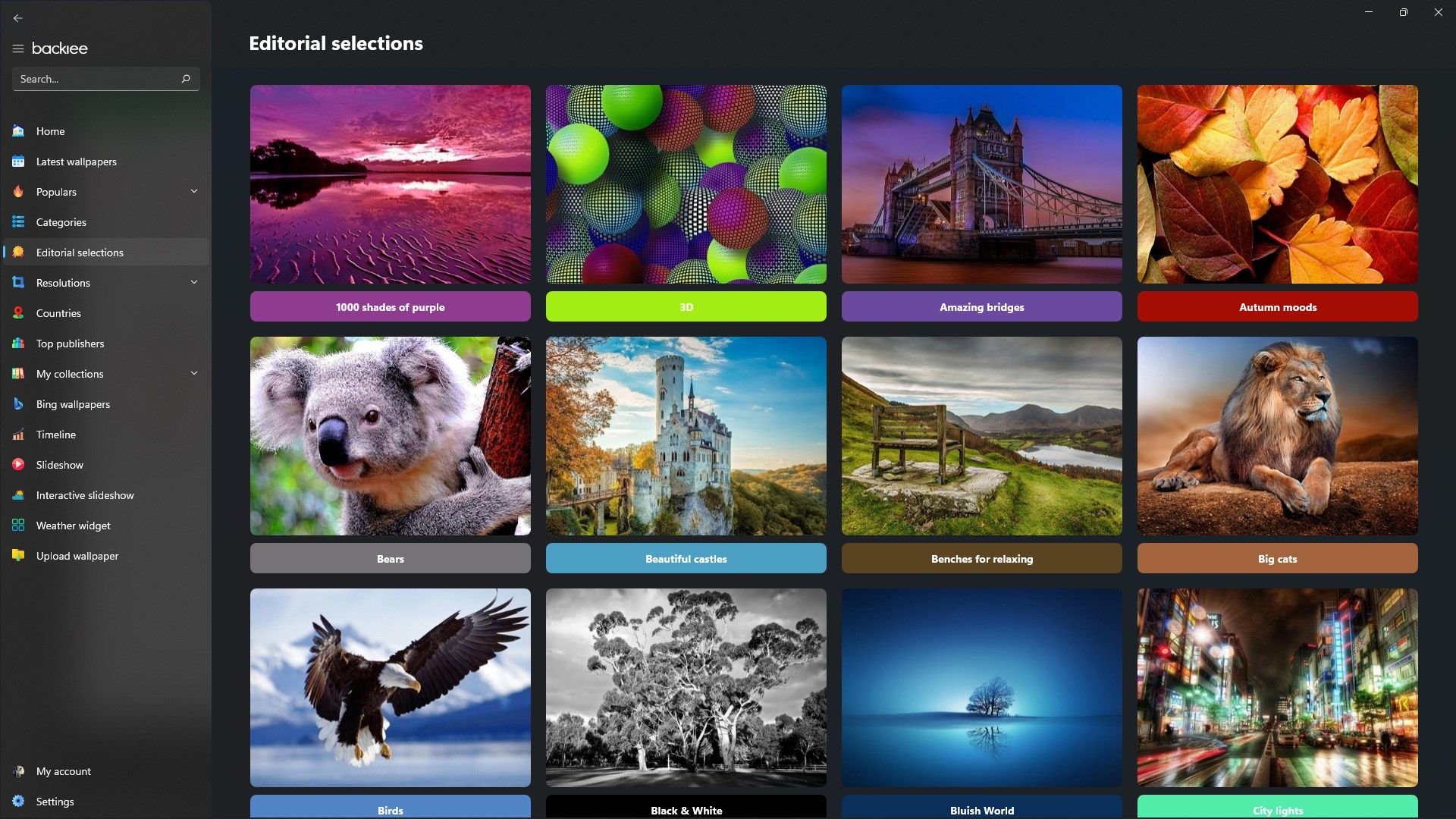This screenshot has height=819, width=1456.
Task: Click the Upload wallpaper icon
Action: click(x=18, y=555)
